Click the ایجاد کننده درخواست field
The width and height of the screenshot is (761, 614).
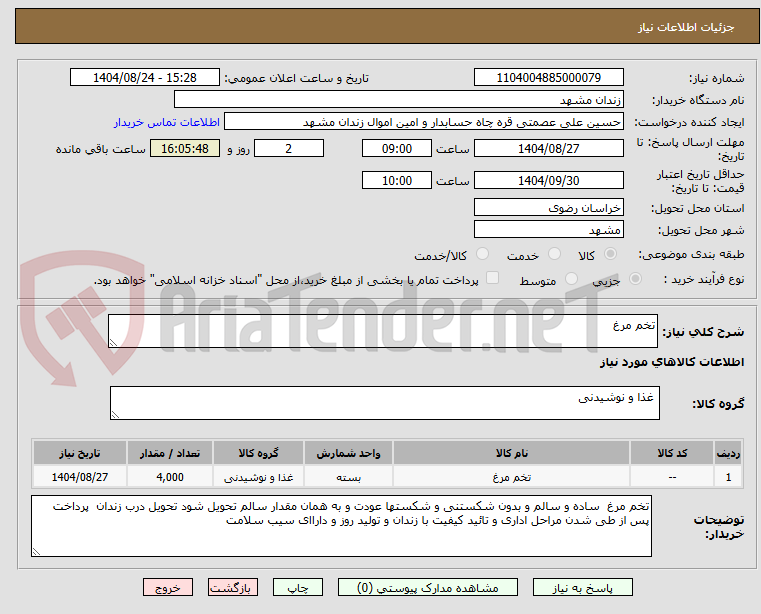coord(424,122)
